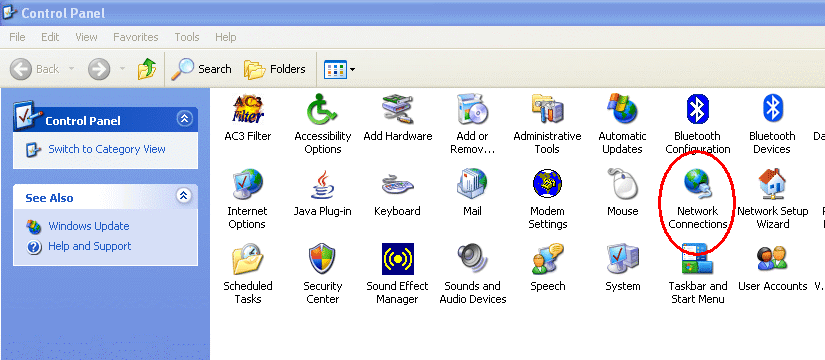Collapse the Control Panel sidebar section
Viewport: 825px width, 360px height.
[184, 119]
